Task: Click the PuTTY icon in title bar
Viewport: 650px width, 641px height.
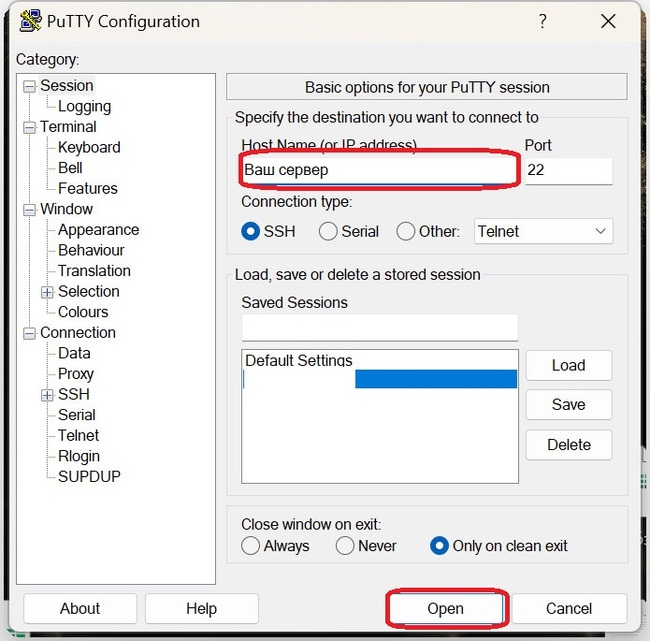Action: click(31, 21)
